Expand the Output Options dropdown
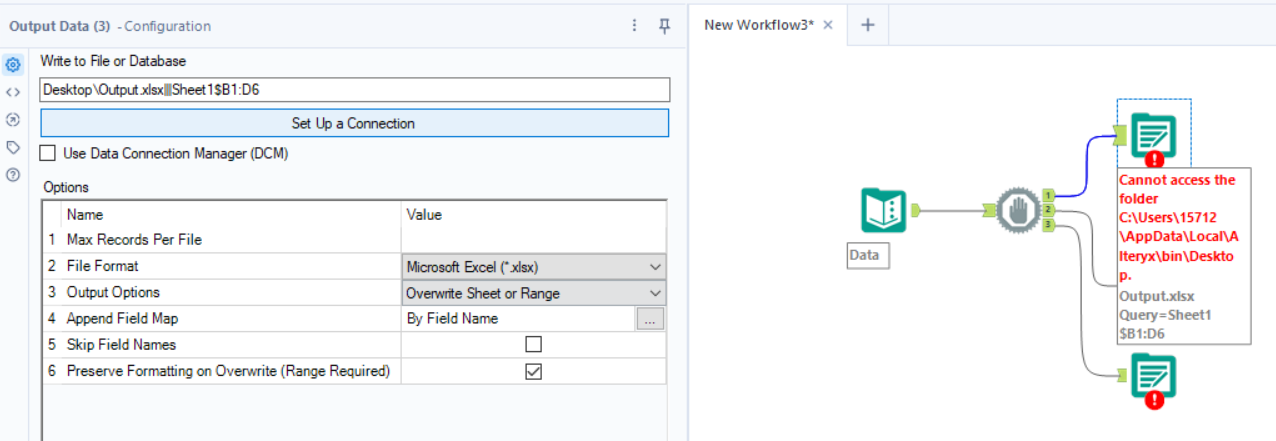The width and height of the screenshot is (1276, 441). [534, 293]
